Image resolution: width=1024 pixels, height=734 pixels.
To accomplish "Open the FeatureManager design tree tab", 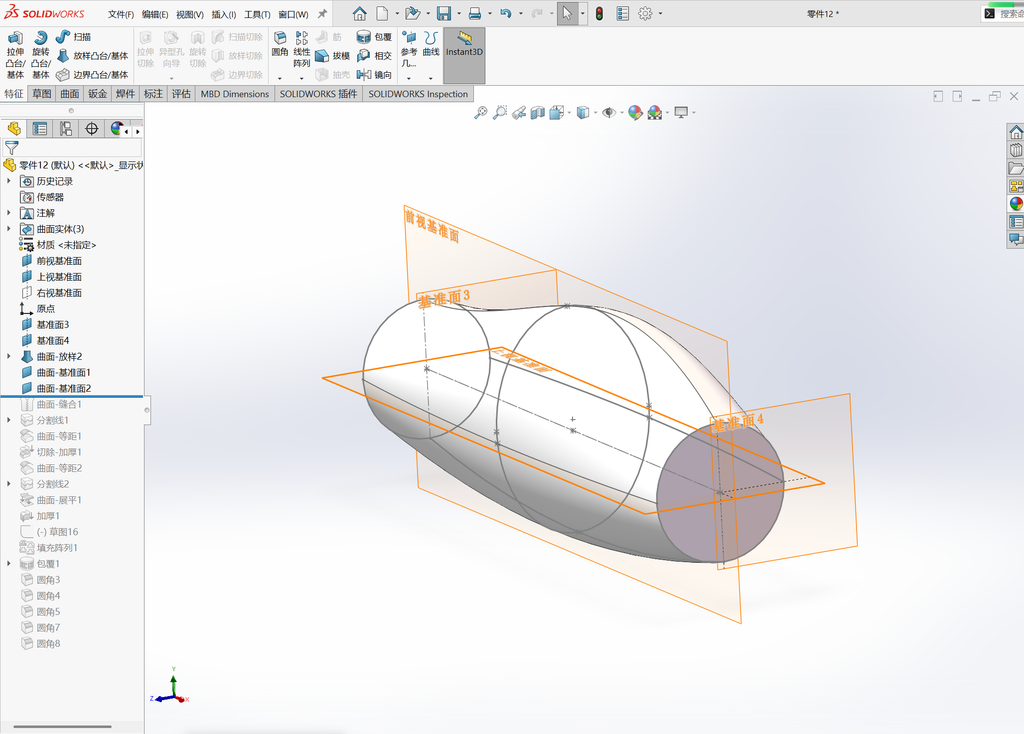I will pos(14,129).
